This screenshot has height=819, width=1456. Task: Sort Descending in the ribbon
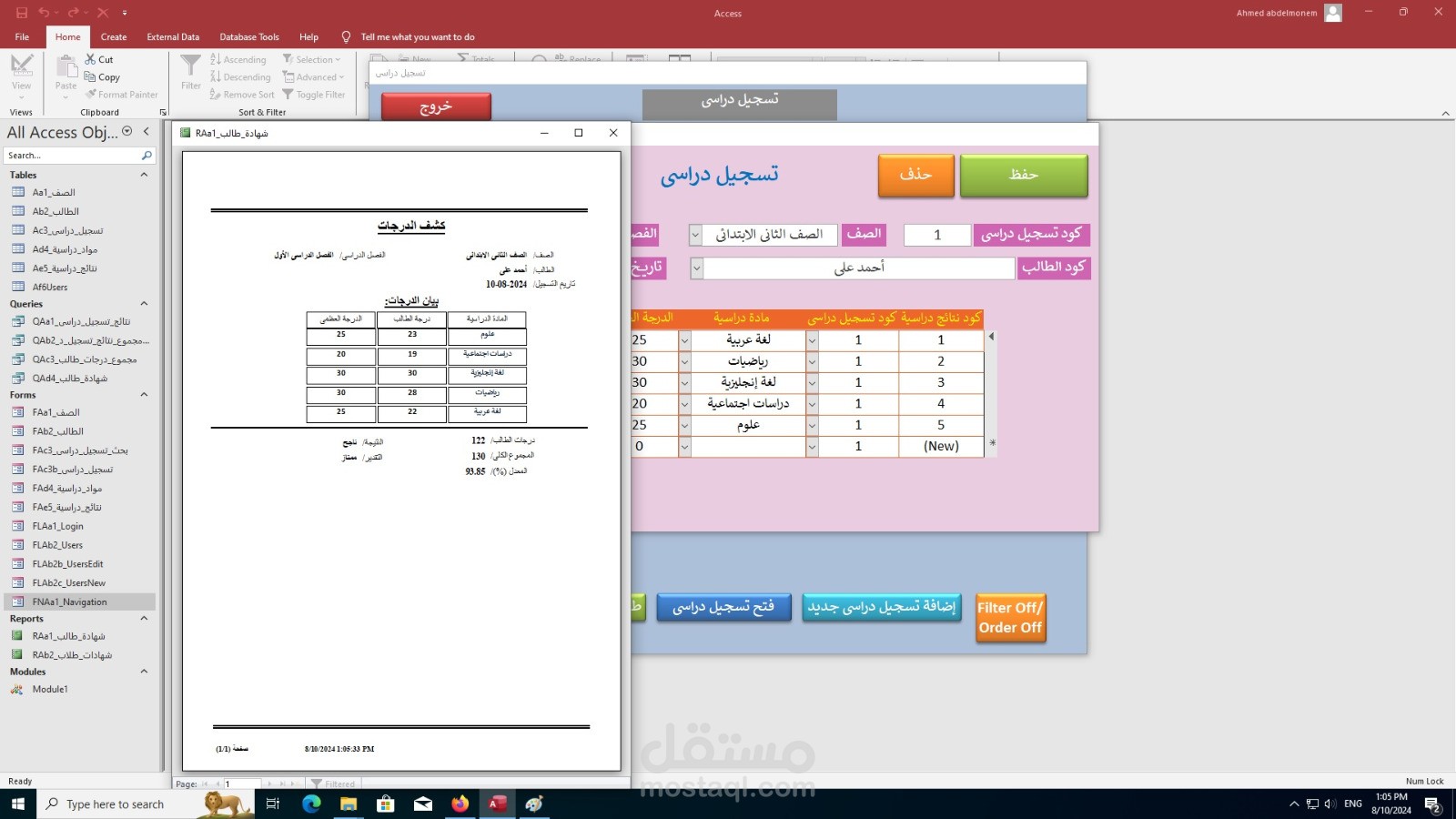(240, 77)
